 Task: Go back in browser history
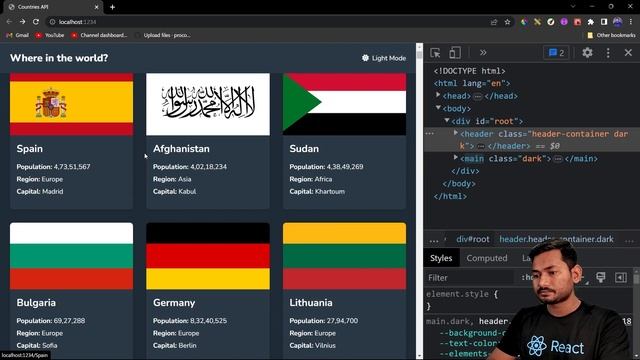pyautogui.click(x=9, y=22)
